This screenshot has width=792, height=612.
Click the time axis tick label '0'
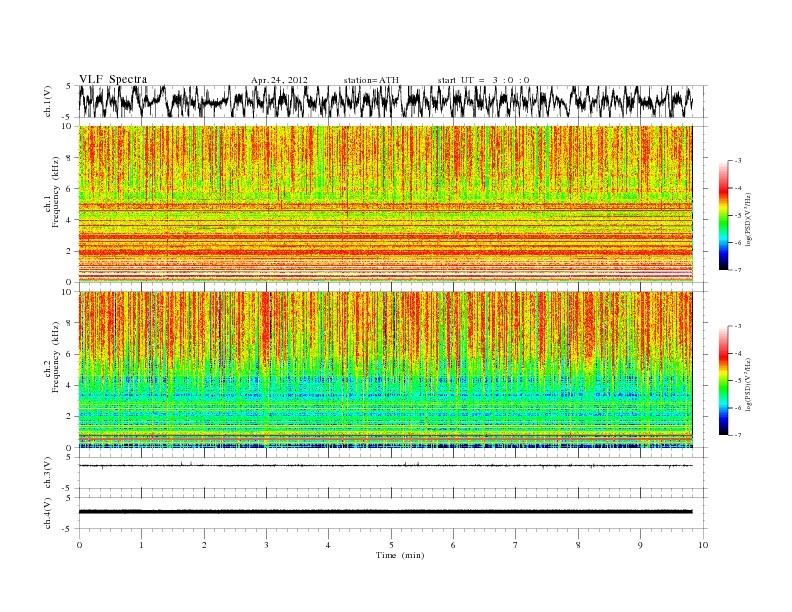(79, 545)
